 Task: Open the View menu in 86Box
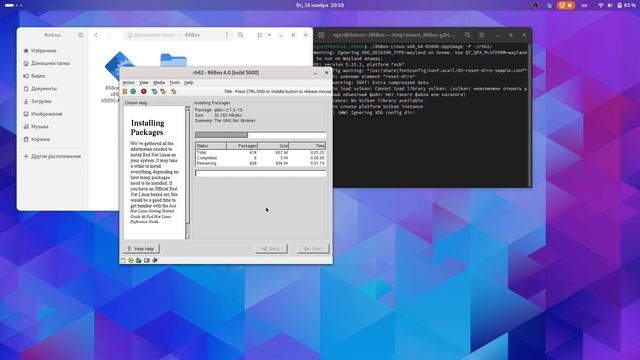pyautogui.click(x=144, y=82)
